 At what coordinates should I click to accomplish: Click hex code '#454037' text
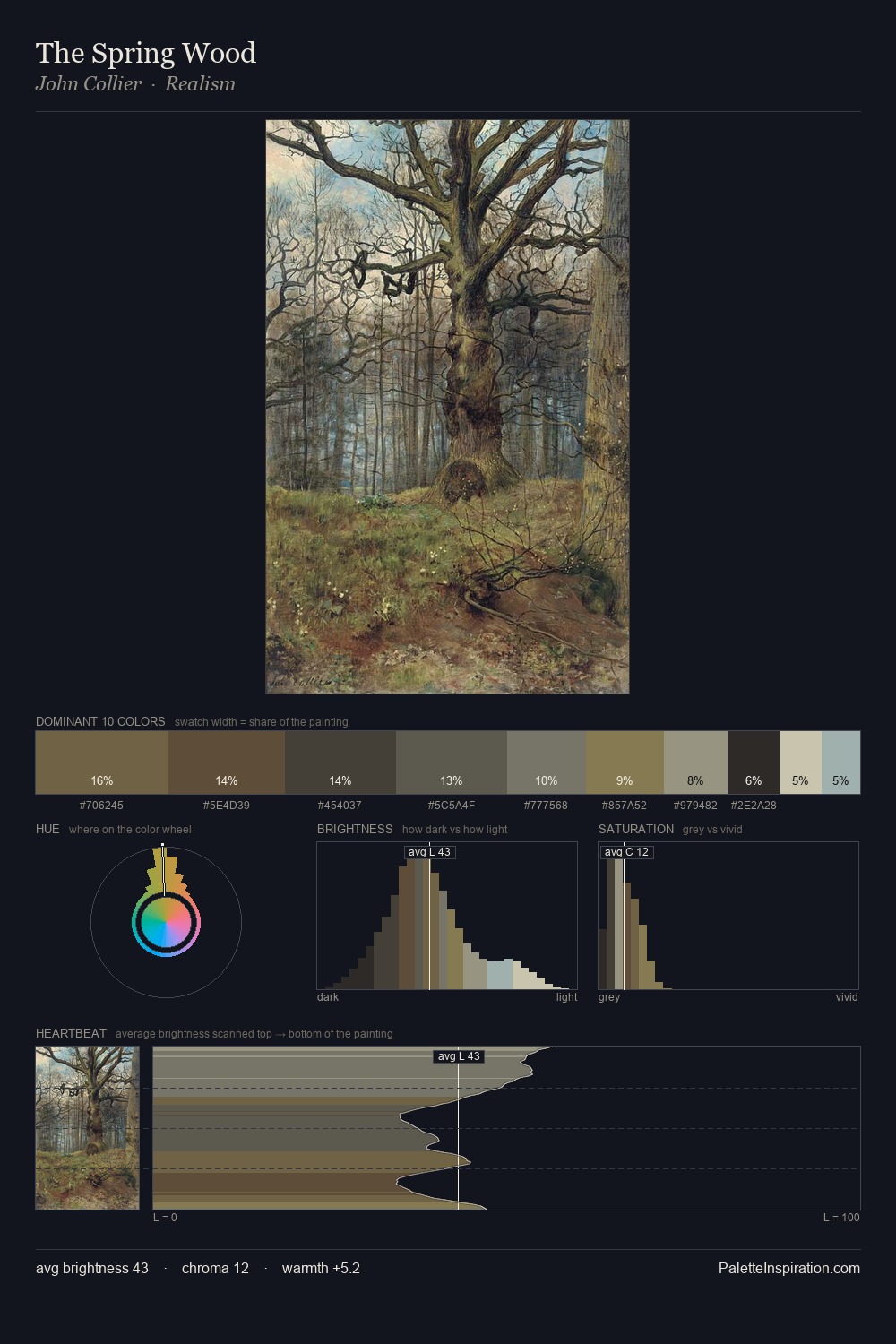click(x=340, y=806)
